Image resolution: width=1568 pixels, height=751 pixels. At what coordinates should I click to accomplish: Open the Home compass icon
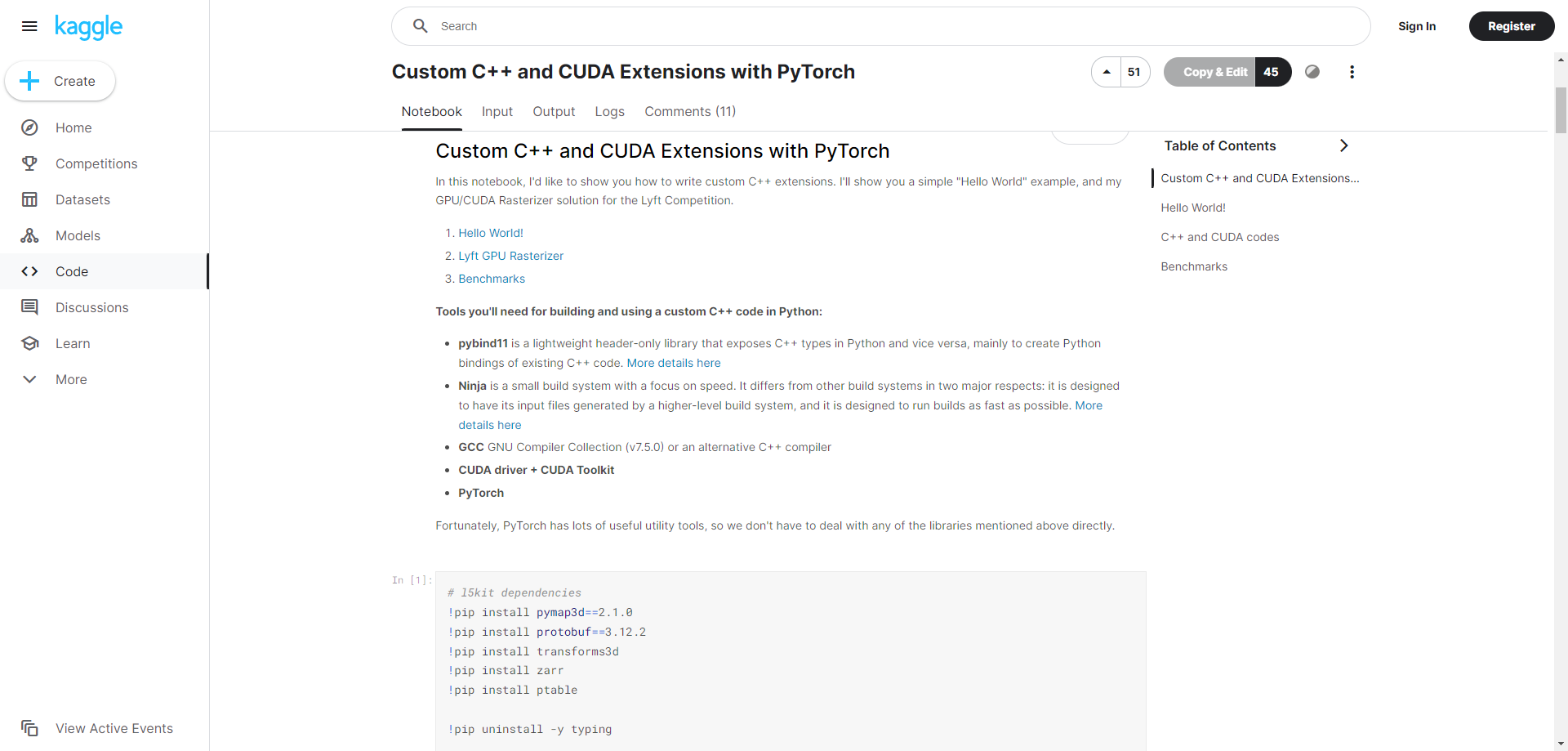[29, 127]
